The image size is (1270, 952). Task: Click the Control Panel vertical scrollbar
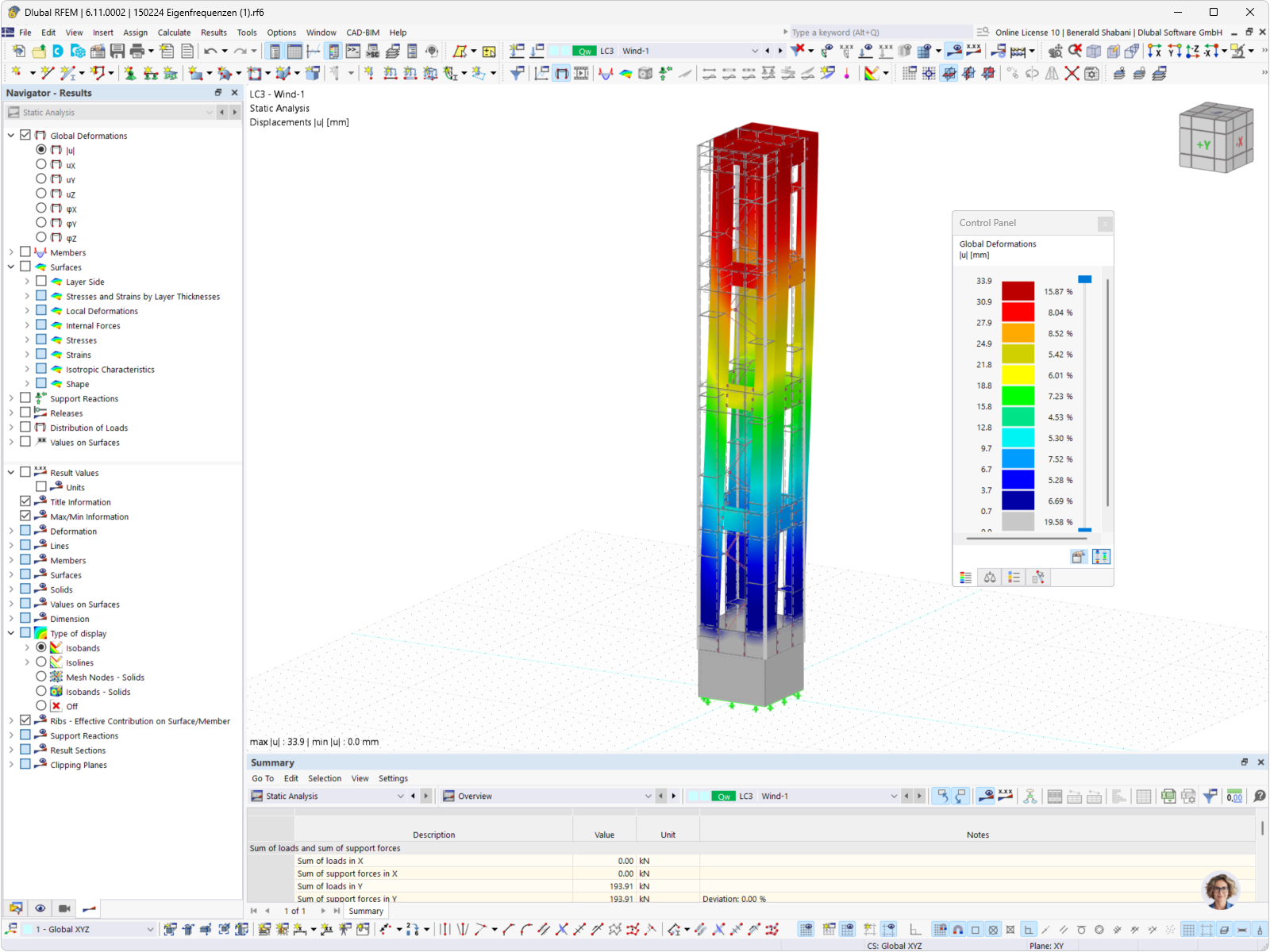coord(1107,393)
